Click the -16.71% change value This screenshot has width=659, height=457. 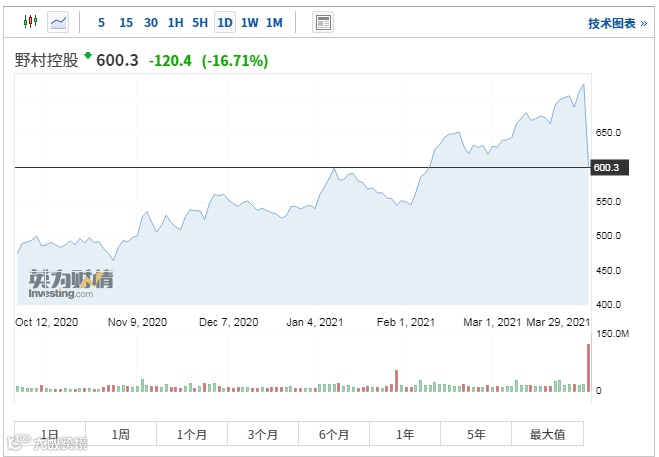235,61
